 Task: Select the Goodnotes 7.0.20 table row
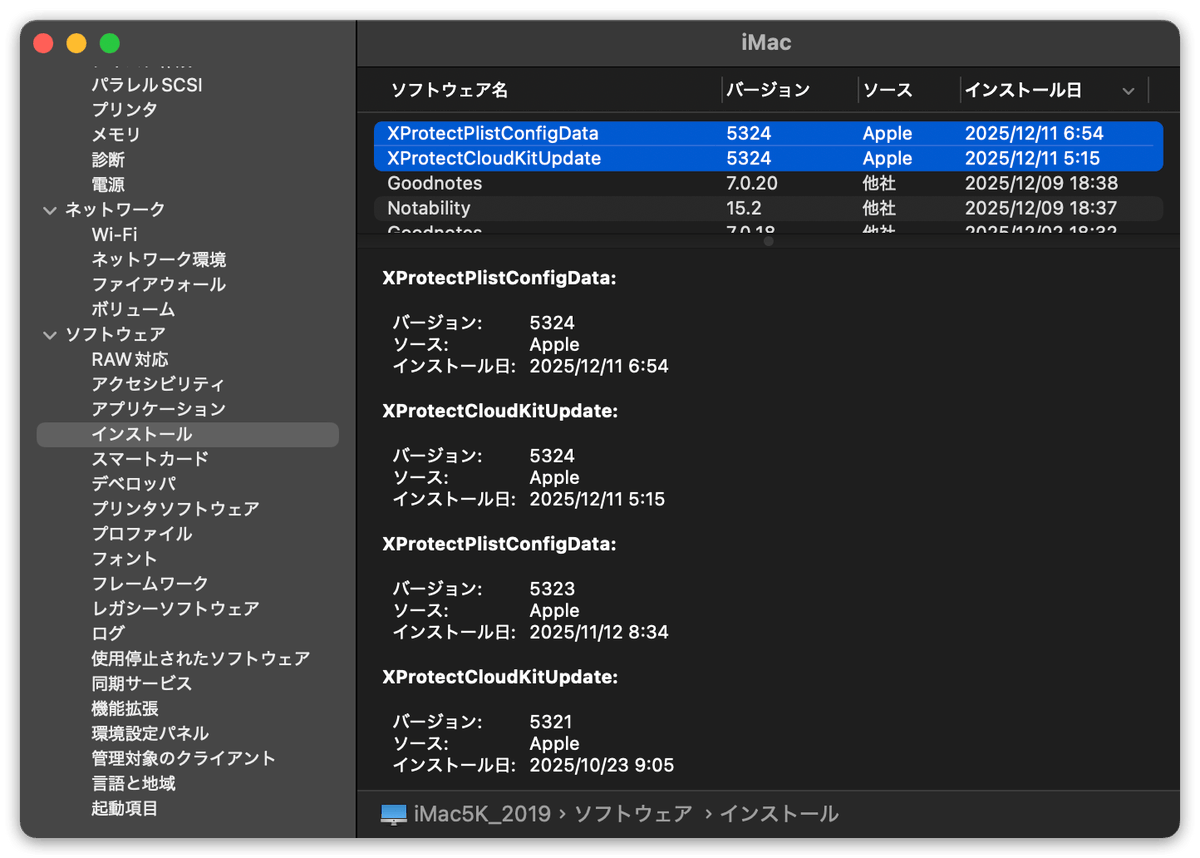coord(767,183)
